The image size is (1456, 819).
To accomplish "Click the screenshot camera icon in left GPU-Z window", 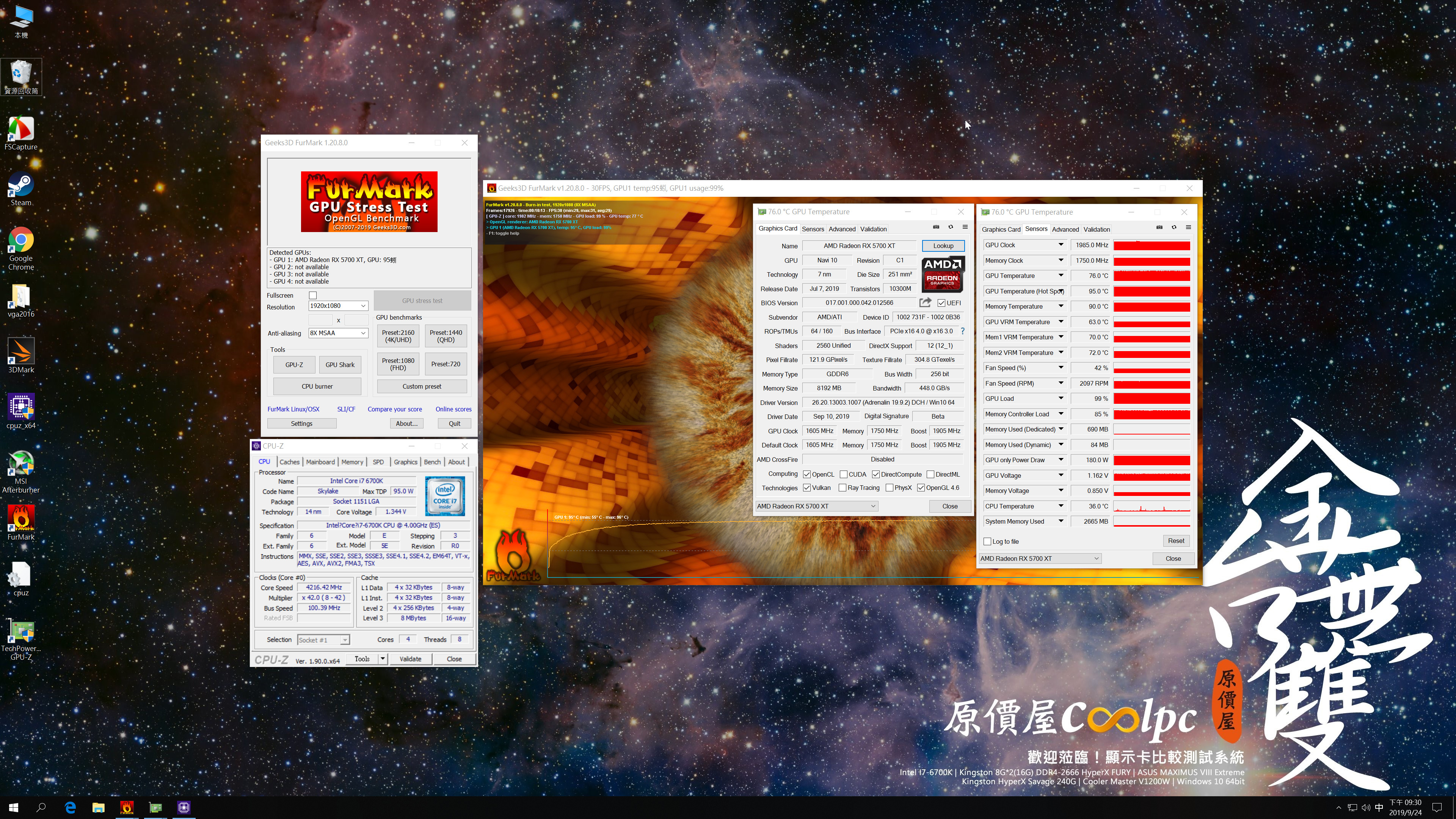I will click(936, 227).
